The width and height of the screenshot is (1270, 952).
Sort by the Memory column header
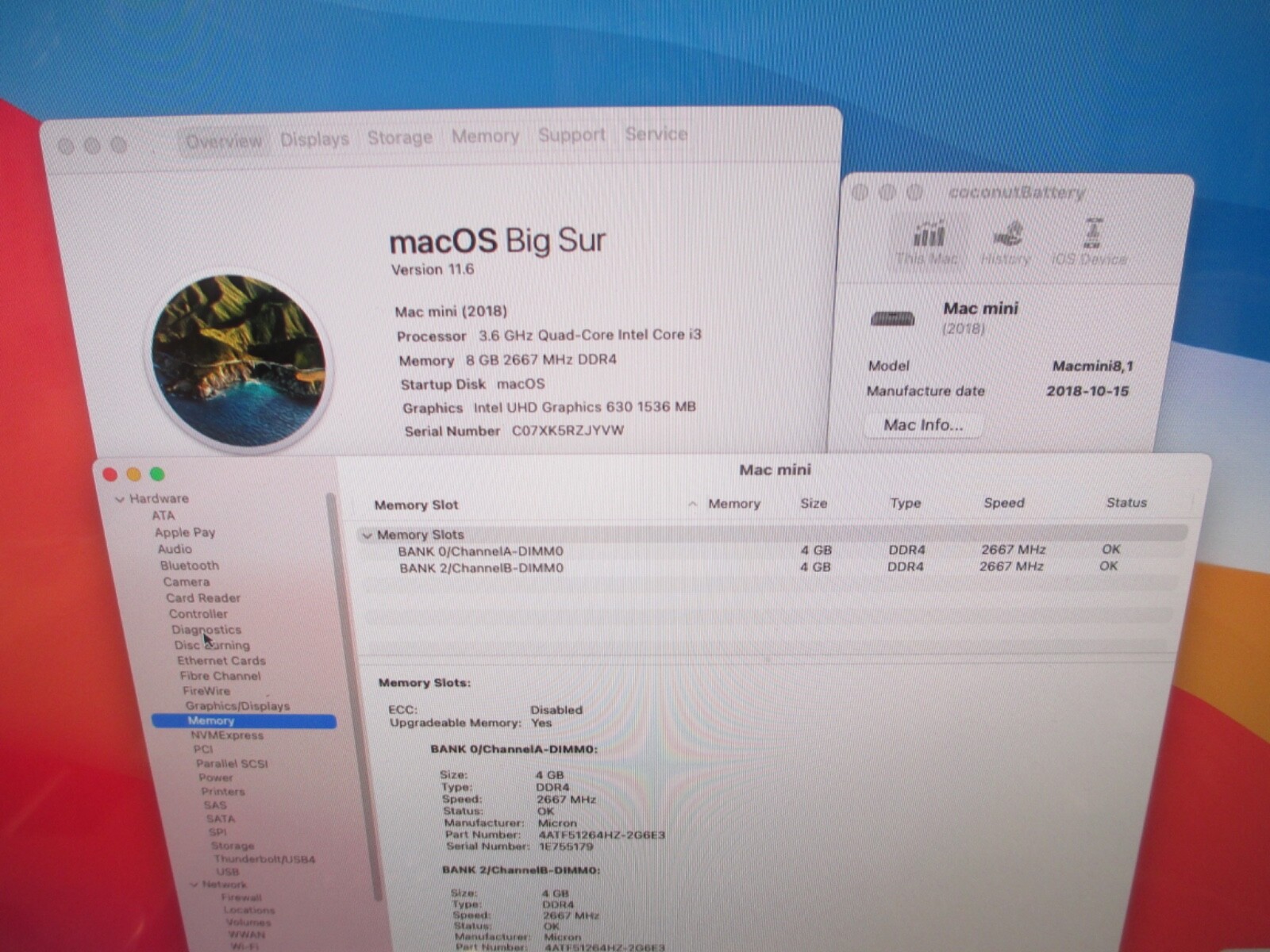(734, 504)
